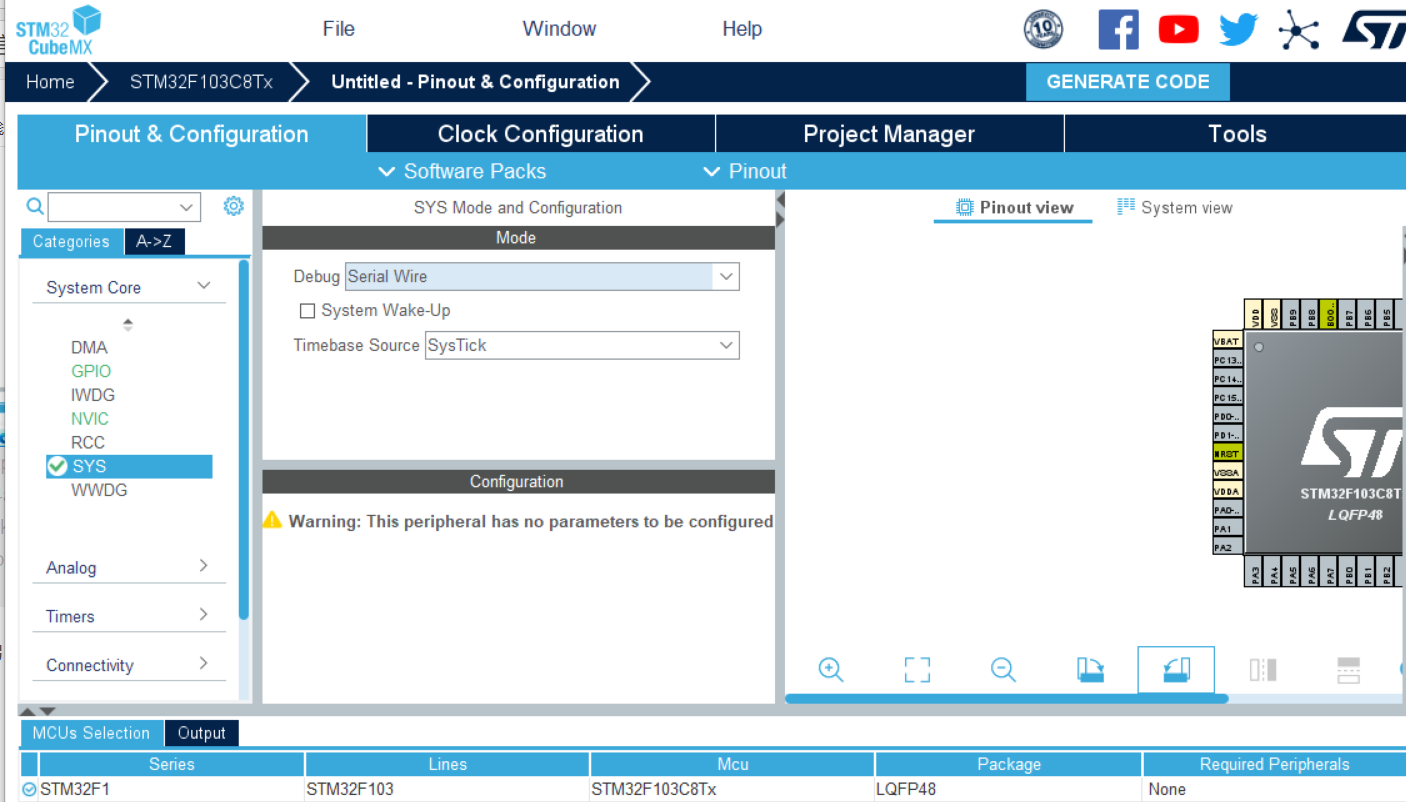Click the BOOT0 pin on the chip
The width and height of the screenshot is (1406, 802).
pyautogui.click(x=1329, y=314)
